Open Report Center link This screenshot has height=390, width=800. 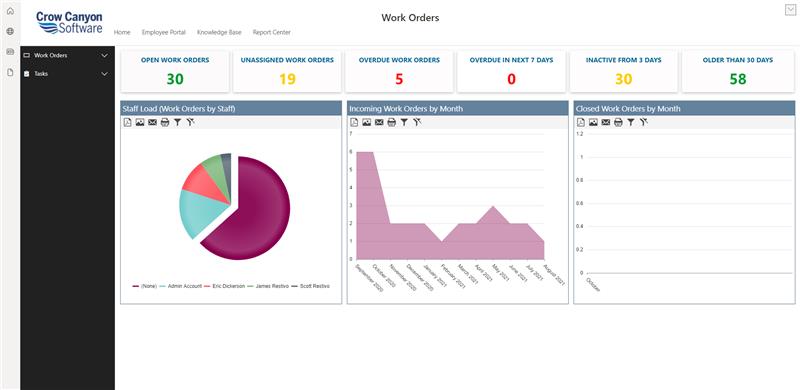[x=271, y=32]
